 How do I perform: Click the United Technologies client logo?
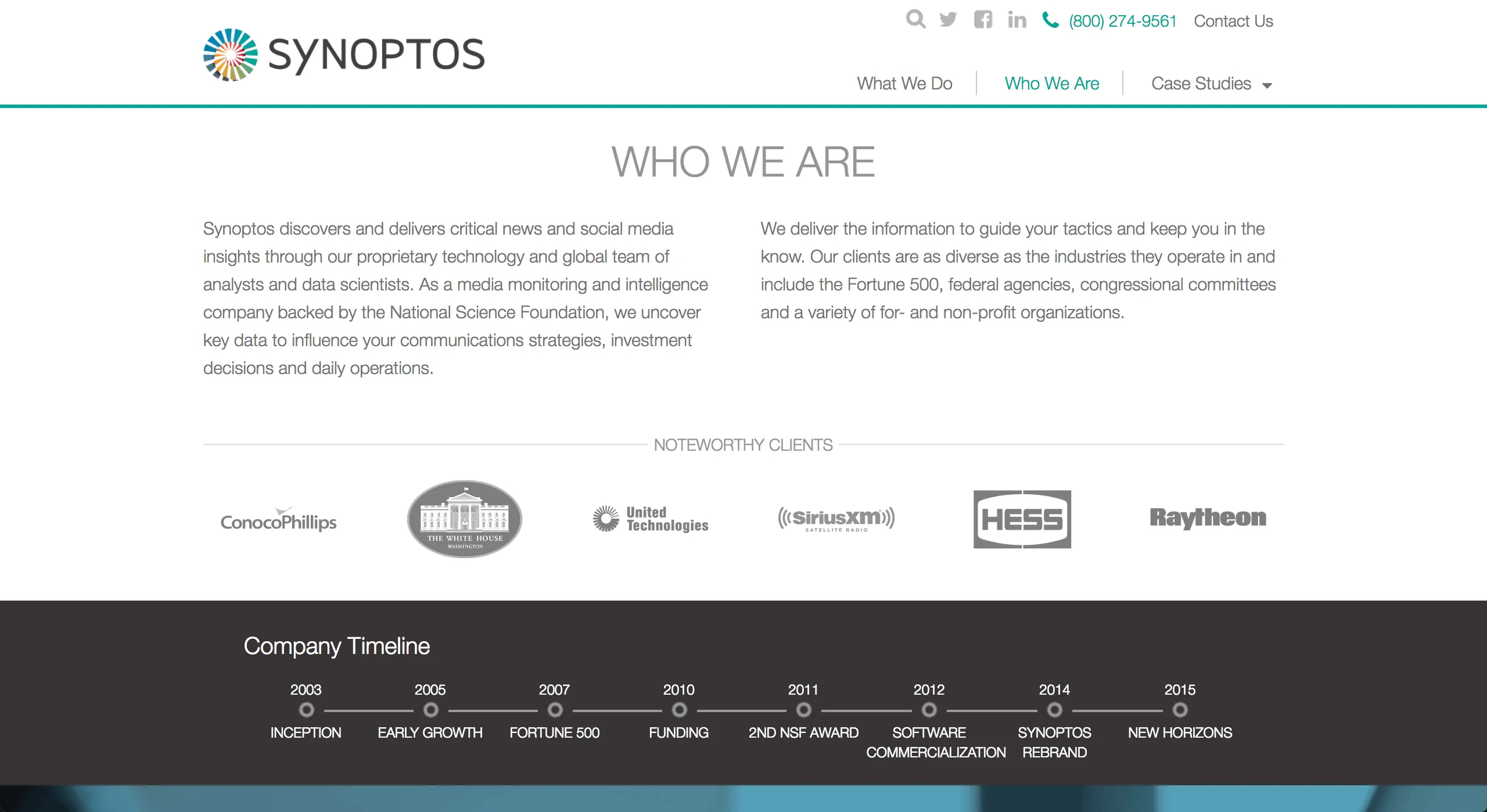point(651,519)
